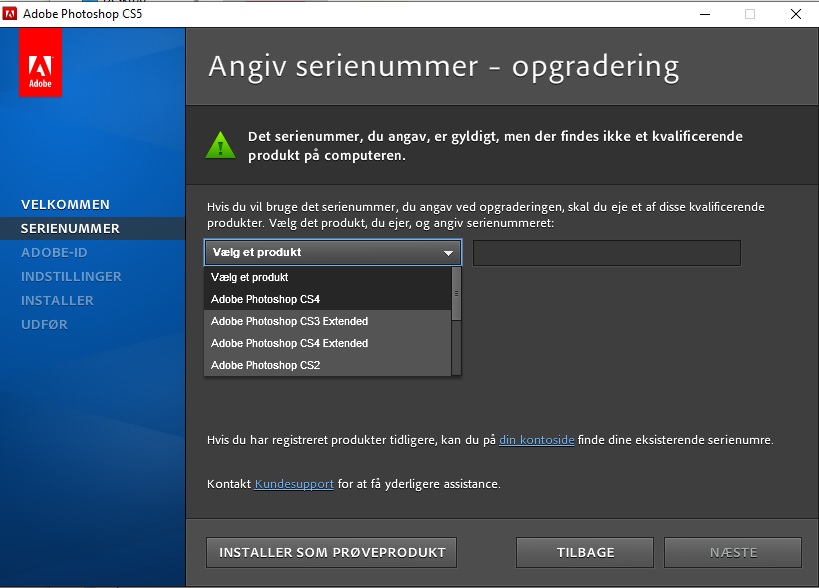
Task: Select the Indstillinger step in sidebar
Action: click(71, 277)
